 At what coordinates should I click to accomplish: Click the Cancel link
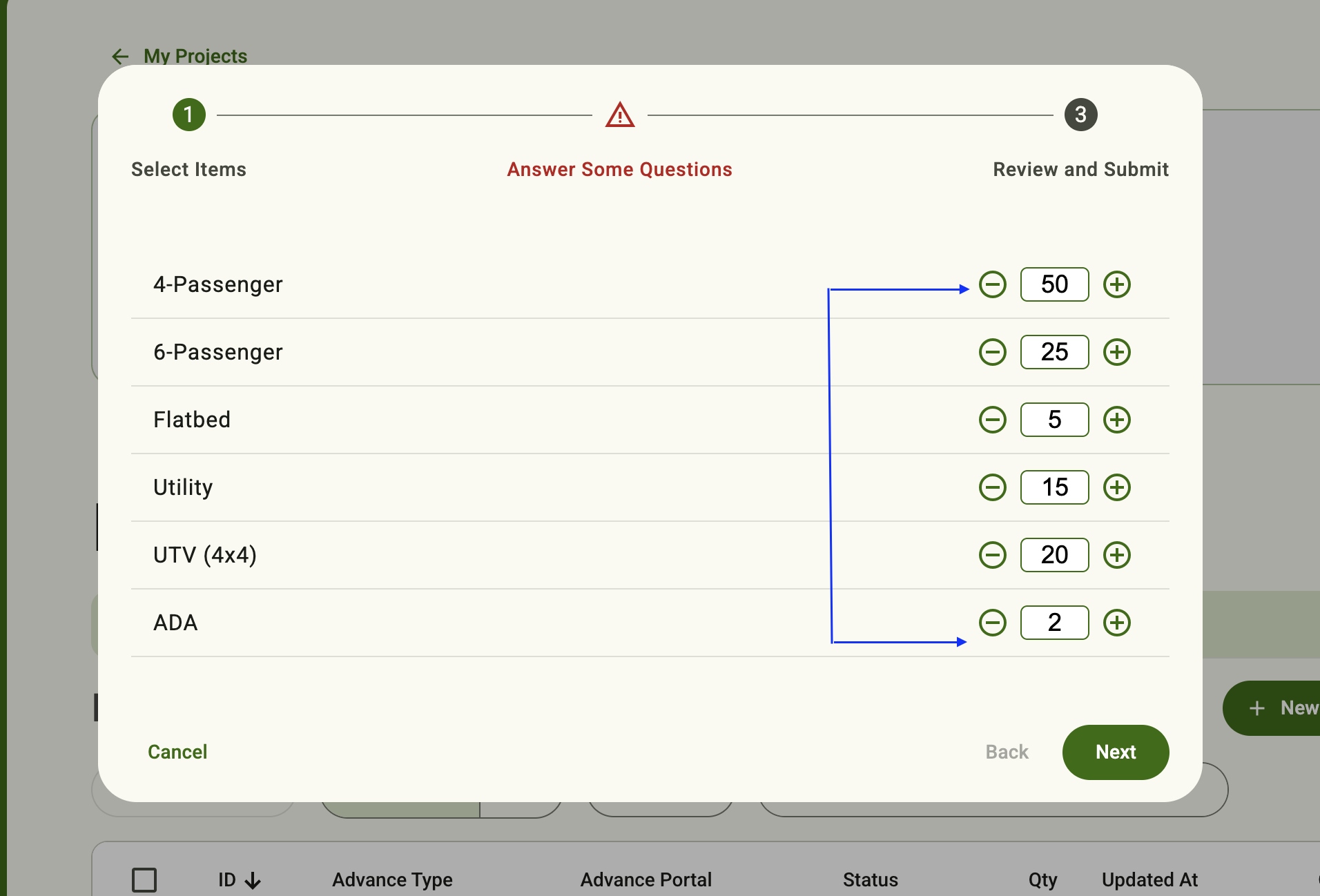click(177, 752)
